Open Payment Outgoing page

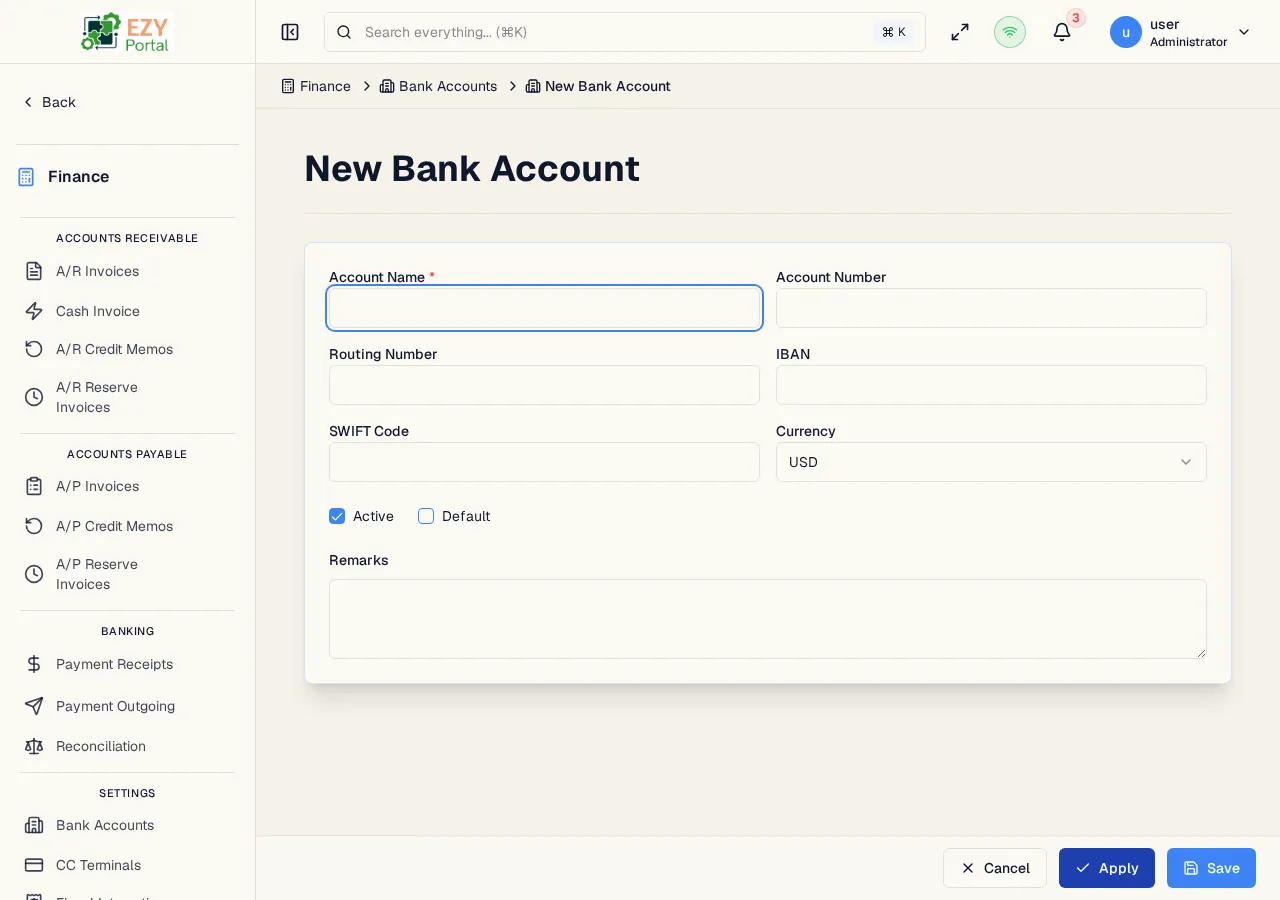point(115,706)
